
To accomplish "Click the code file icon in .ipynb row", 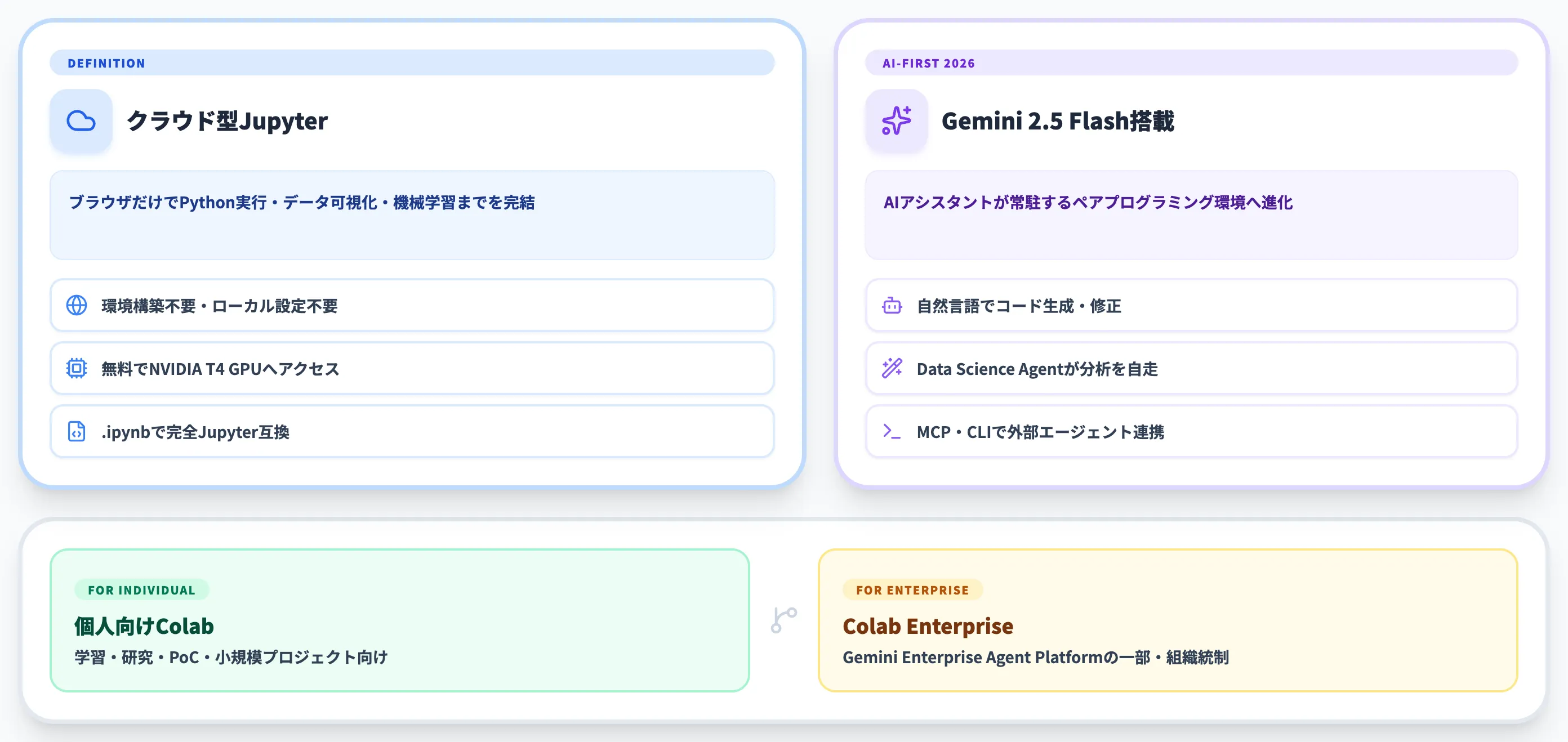I will tap(77, 432).
